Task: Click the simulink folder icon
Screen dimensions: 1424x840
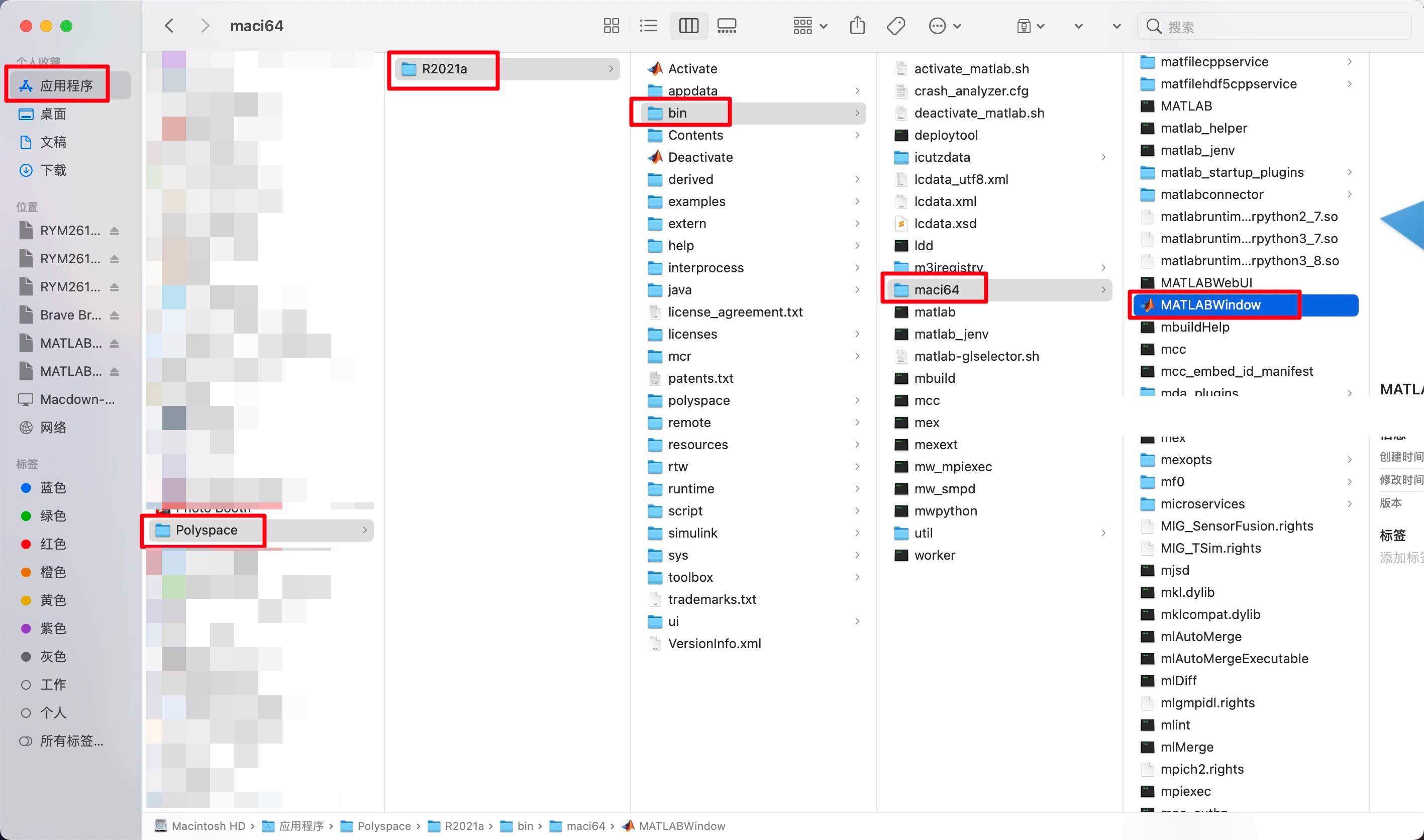Action: coord(655,533)
